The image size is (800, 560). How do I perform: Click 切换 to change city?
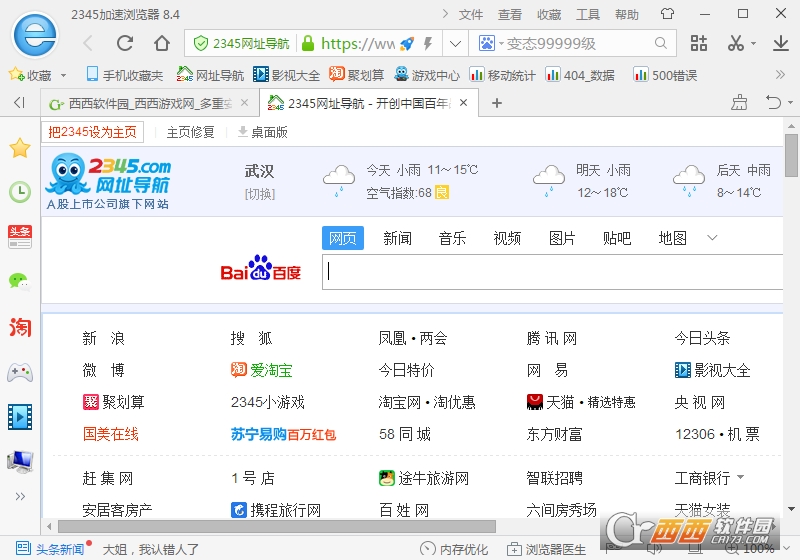pyautogui.click(x=260, y=194)
